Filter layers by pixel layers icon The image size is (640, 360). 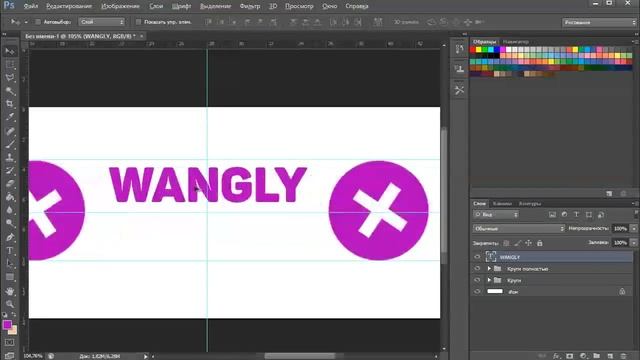[x=552, y=214]
